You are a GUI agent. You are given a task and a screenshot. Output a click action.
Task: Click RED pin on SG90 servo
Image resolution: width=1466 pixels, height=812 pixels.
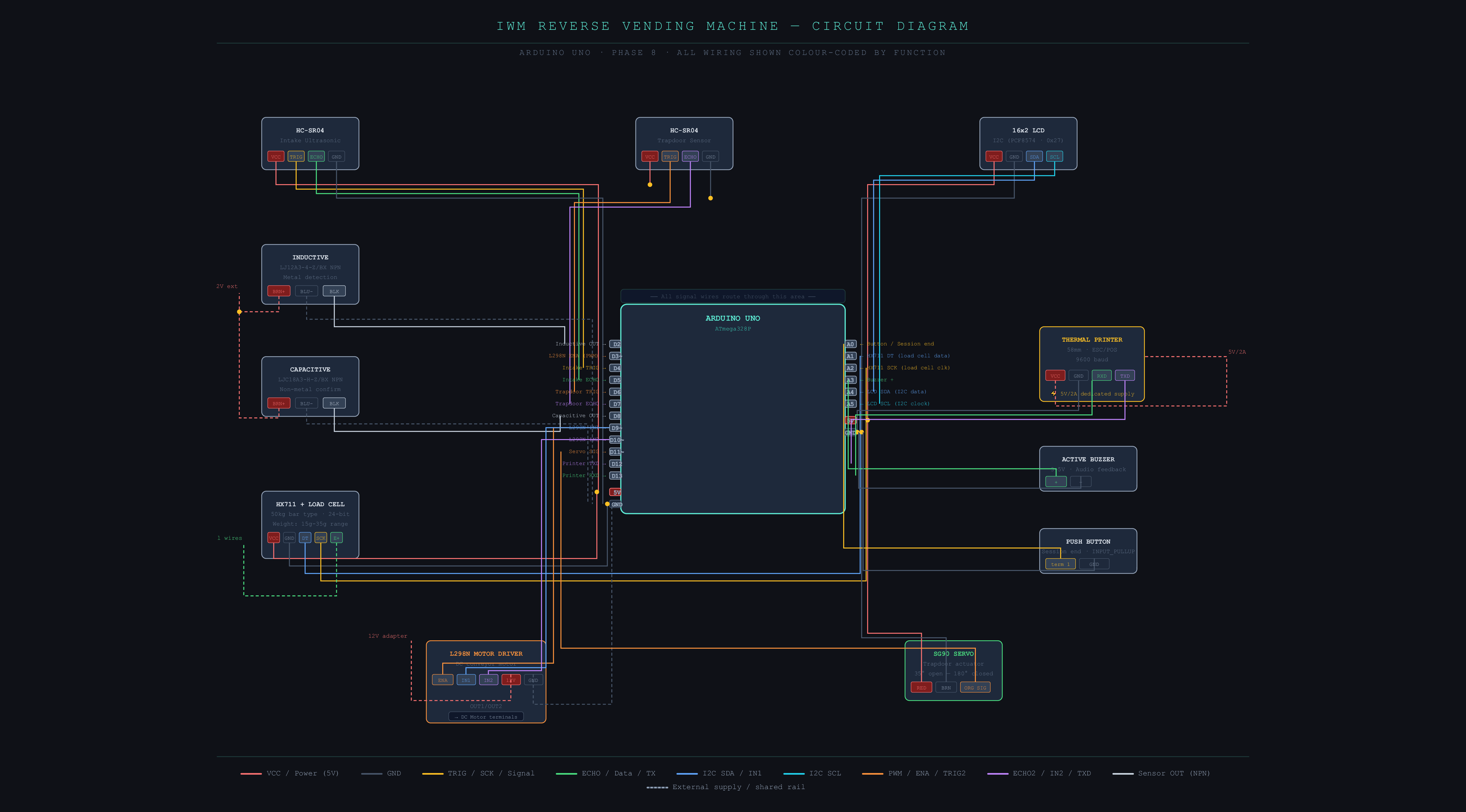pyautogui.click(x=921, y=687)
